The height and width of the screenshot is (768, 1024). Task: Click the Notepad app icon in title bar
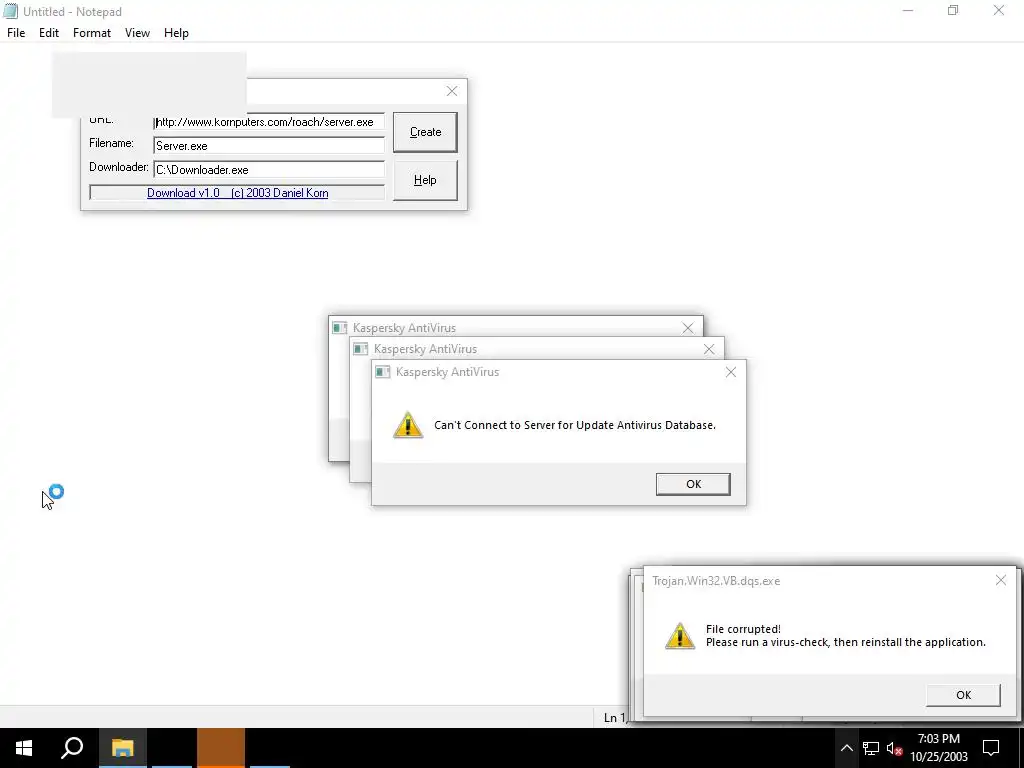[10, 11]
